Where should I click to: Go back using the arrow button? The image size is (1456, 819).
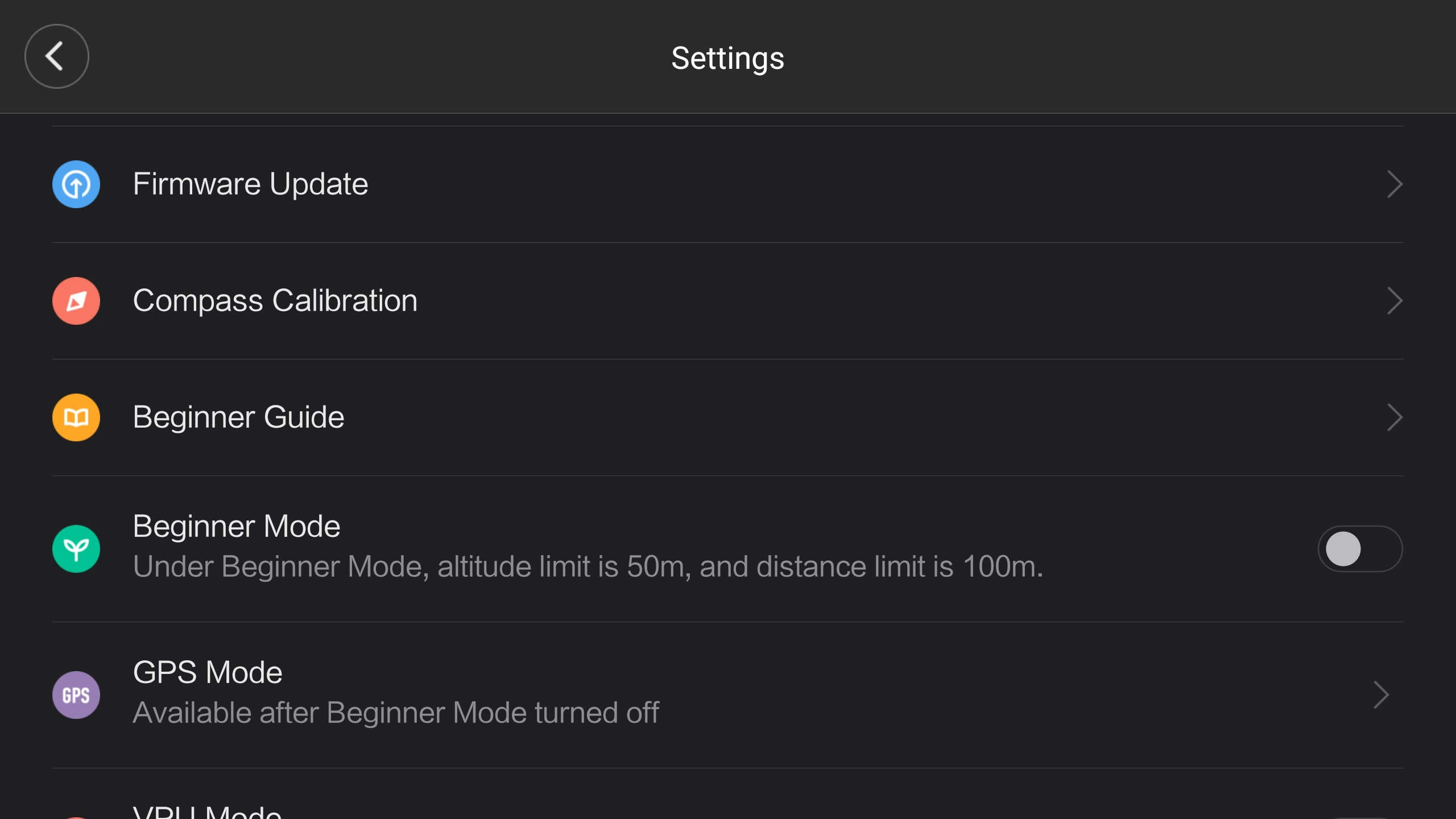[x=56, y=56]
